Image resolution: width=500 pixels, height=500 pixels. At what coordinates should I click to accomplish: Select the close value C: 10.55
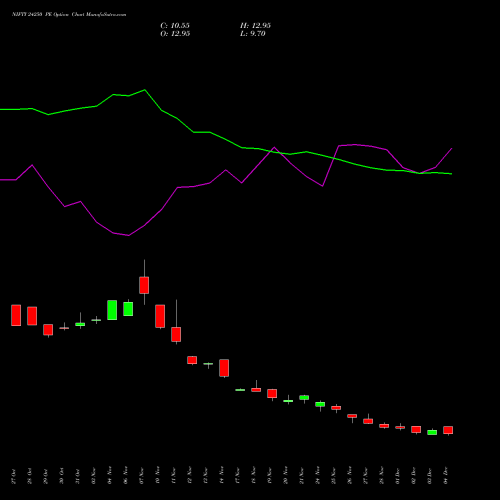point(175,26)
